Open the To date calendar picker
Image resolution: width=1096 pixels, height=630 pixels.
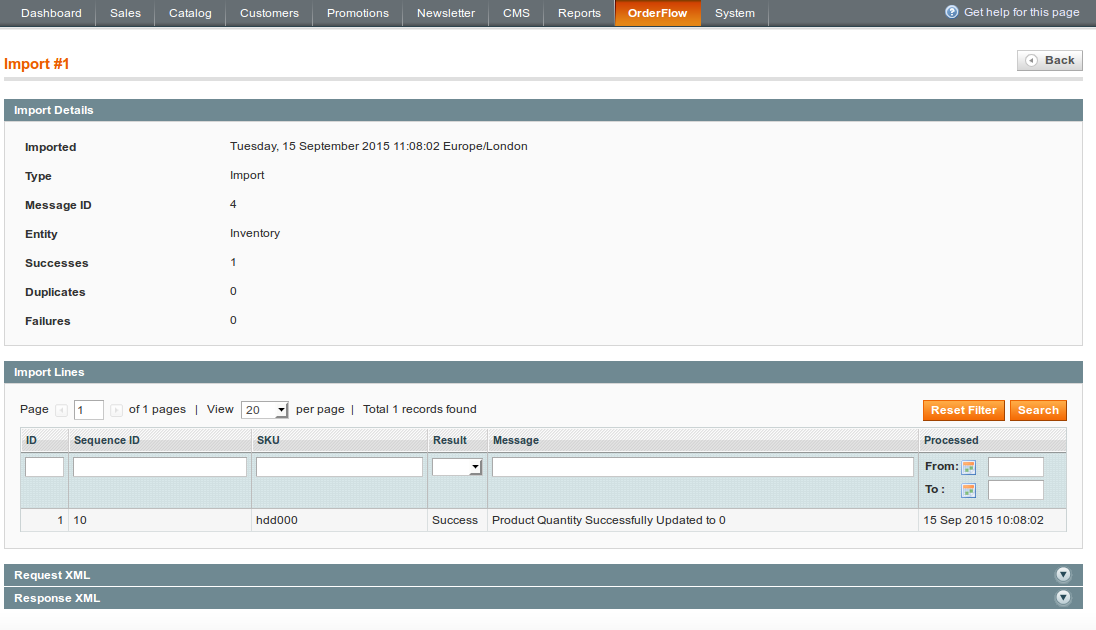[x=967, y=490]
